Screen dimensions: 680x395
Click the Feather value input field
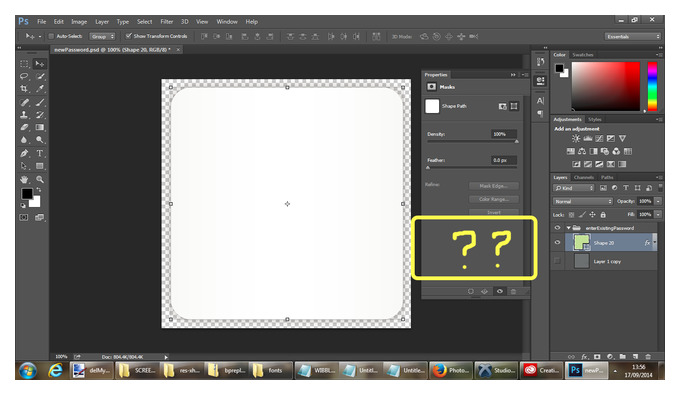point(503,160)
